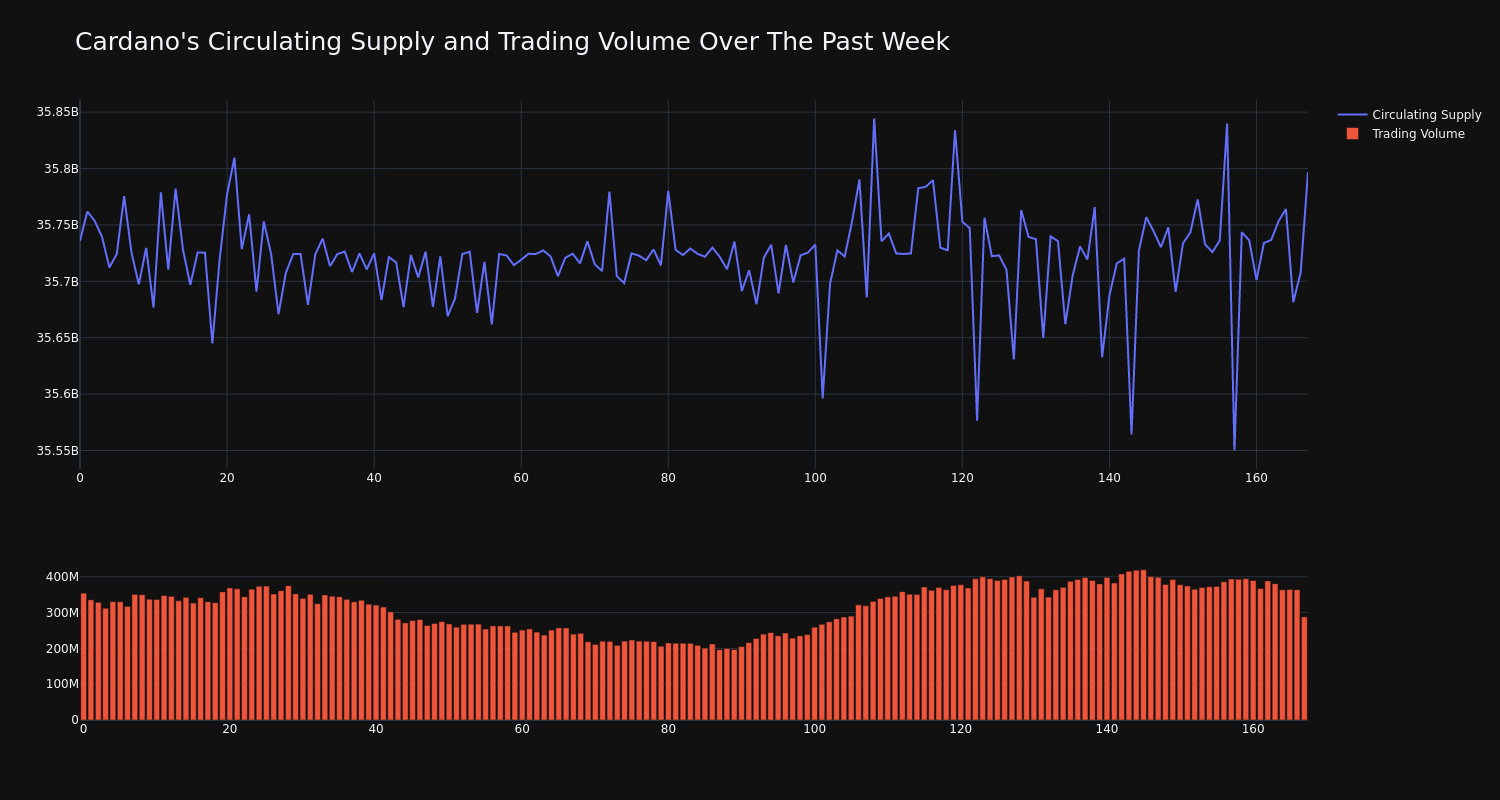Image resolution: width=1500 pixels, height=800 pixels.
Task: Click the last volume bar at chart end
Action: 1304,668
